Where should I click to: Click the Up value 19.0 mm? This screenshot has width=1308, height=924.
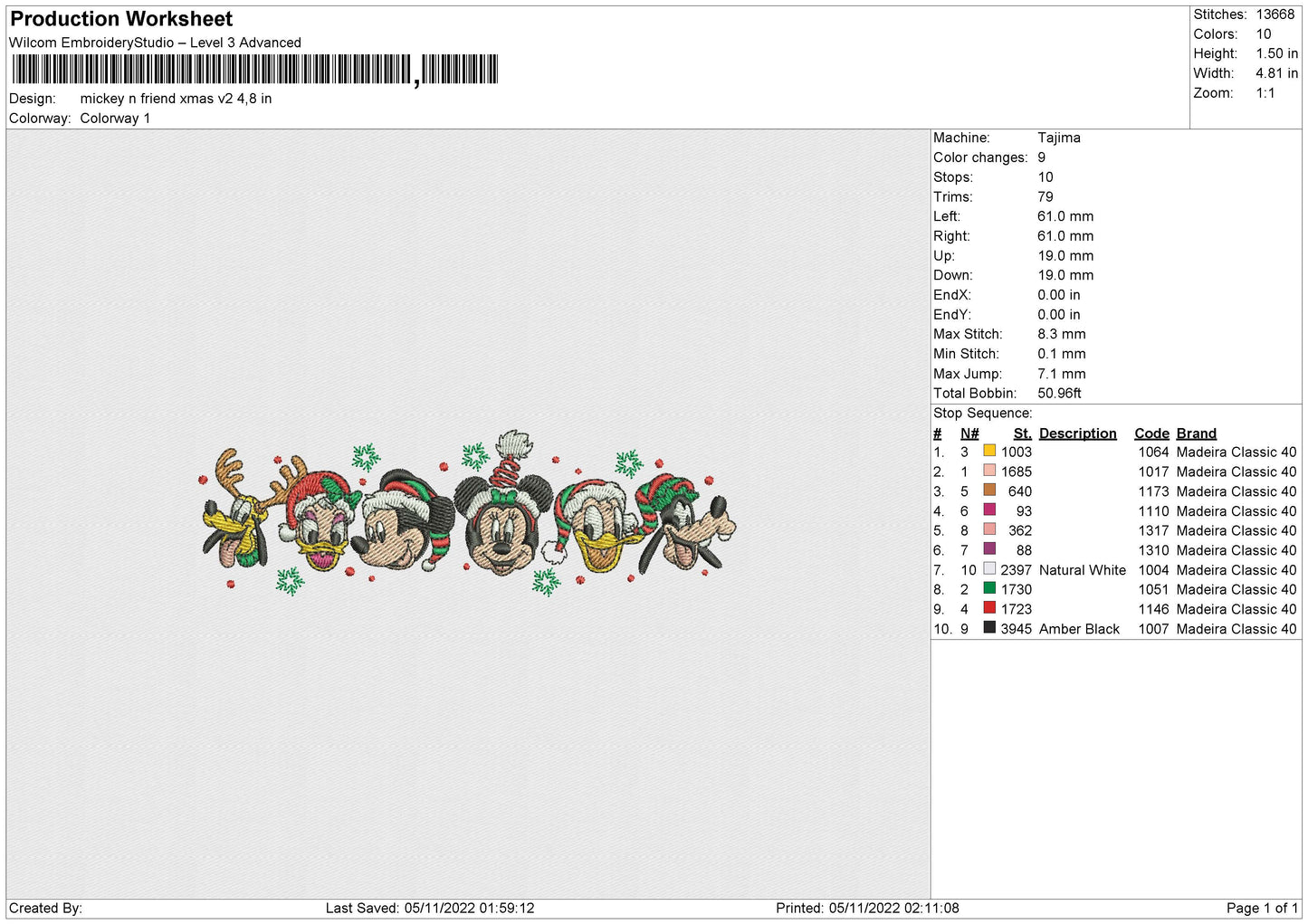(x=1065, y=255)
